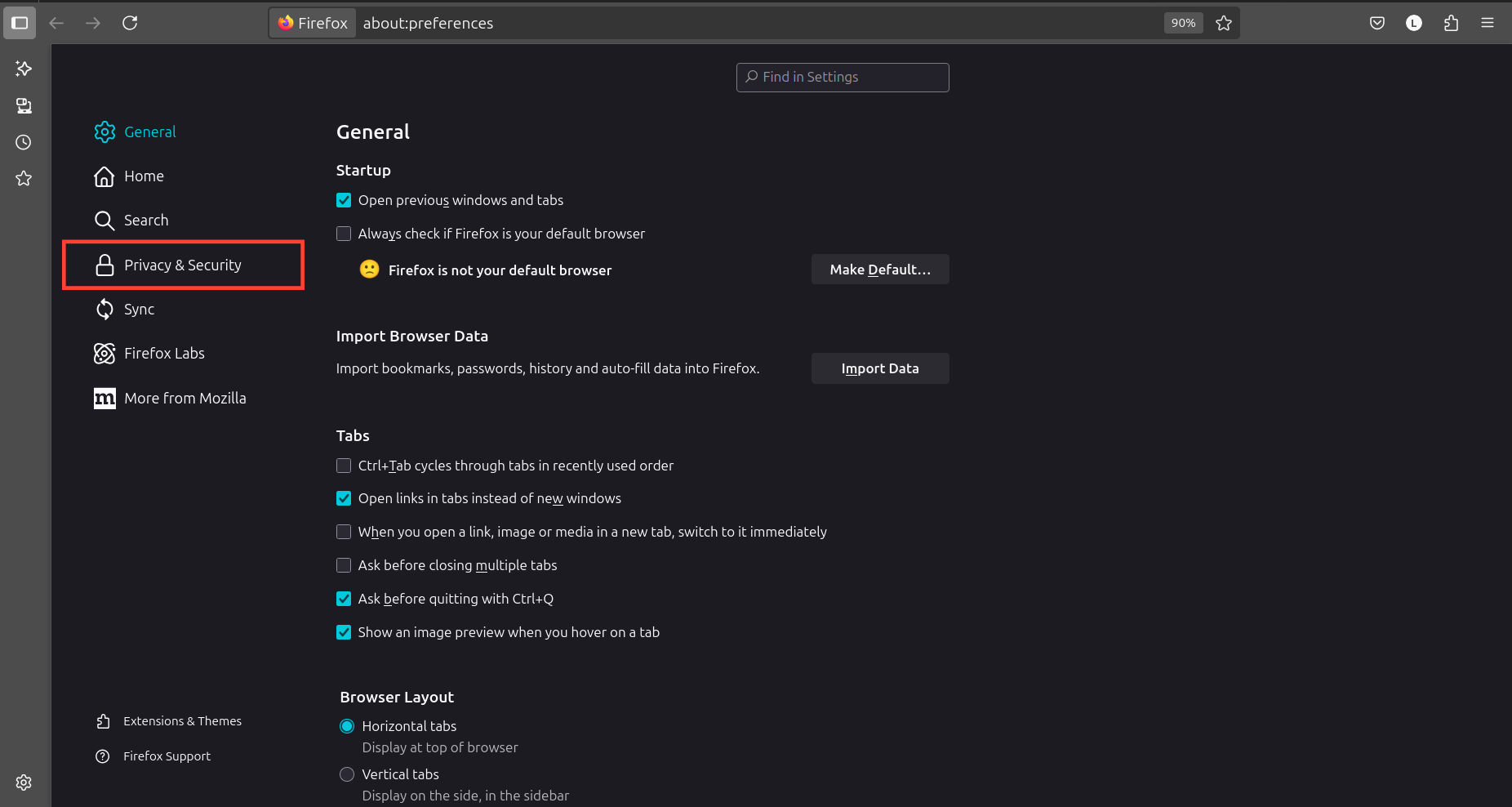Enable Ctrl+Tab cycles through tabs checkbox
The image size is (1512, 807).
point(344,466)
